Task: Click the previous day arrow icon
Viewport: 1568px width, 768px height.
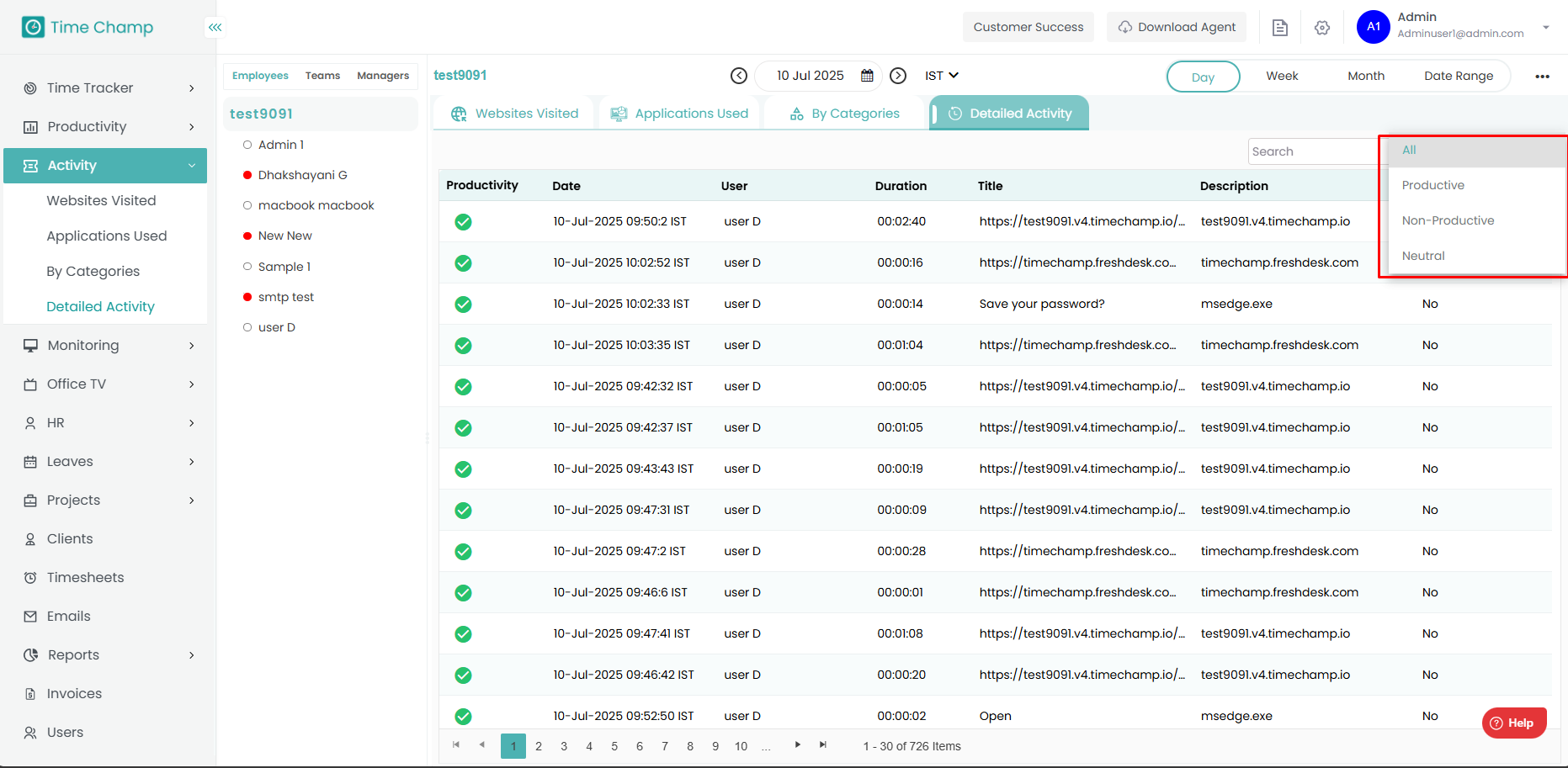Action: click(x=738, y=76)
